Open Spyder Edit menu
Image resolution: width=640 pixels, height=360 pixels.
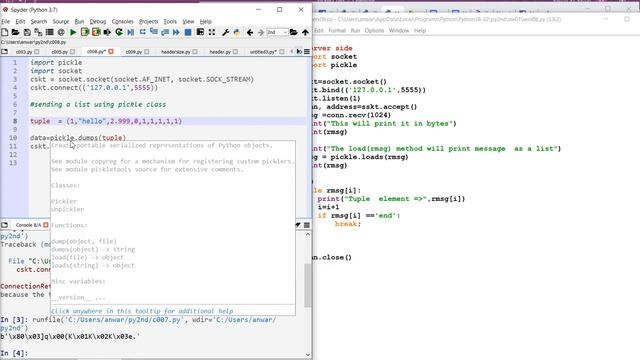20,21
